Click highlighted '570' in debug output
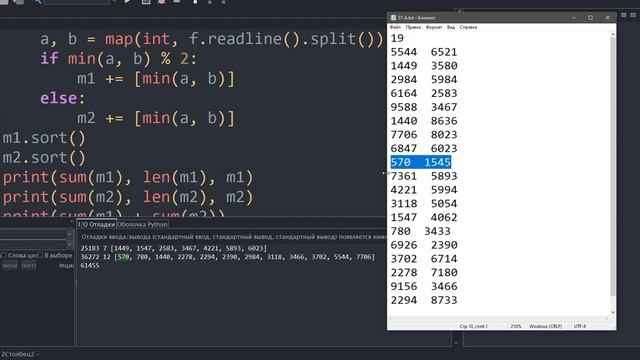The width and height of the screenshot is (640, 360). click(123, 257)
